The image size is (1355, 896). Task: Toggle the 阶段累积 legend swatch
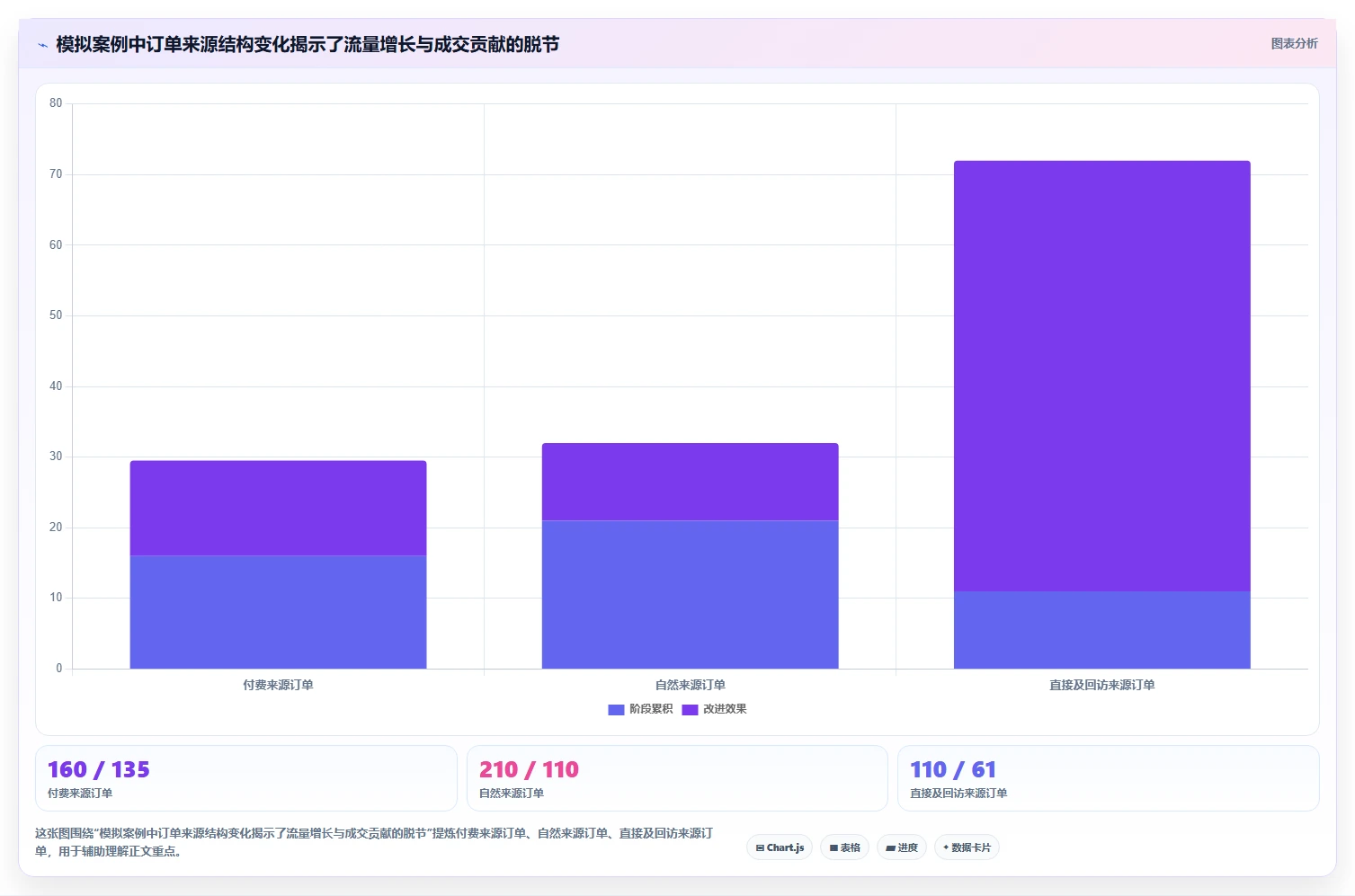pos(616,709)
